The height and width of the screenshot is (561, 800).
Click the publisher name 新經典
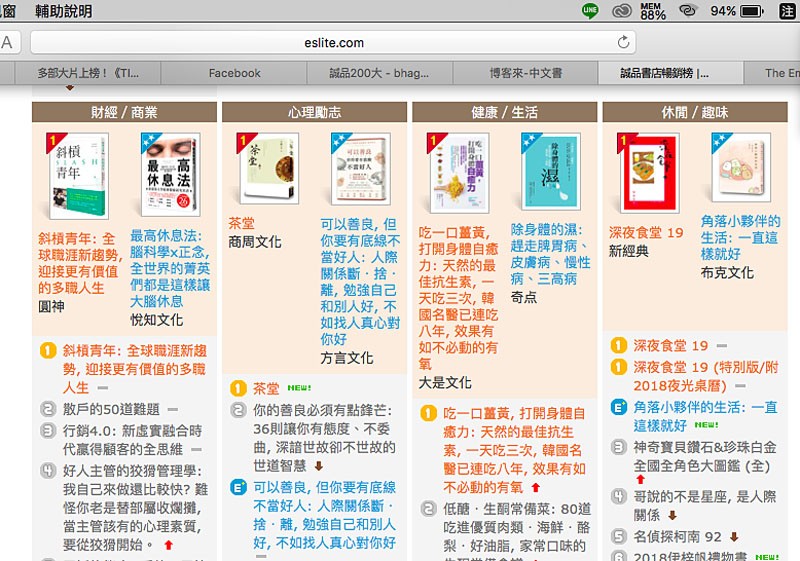pyautogui.click(x=629, y=251)
